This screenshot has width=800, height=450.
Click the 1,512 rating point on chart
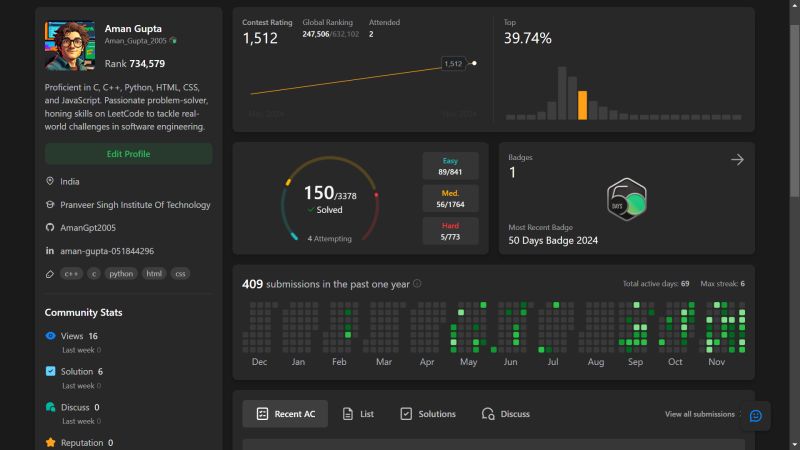[474, 63]
